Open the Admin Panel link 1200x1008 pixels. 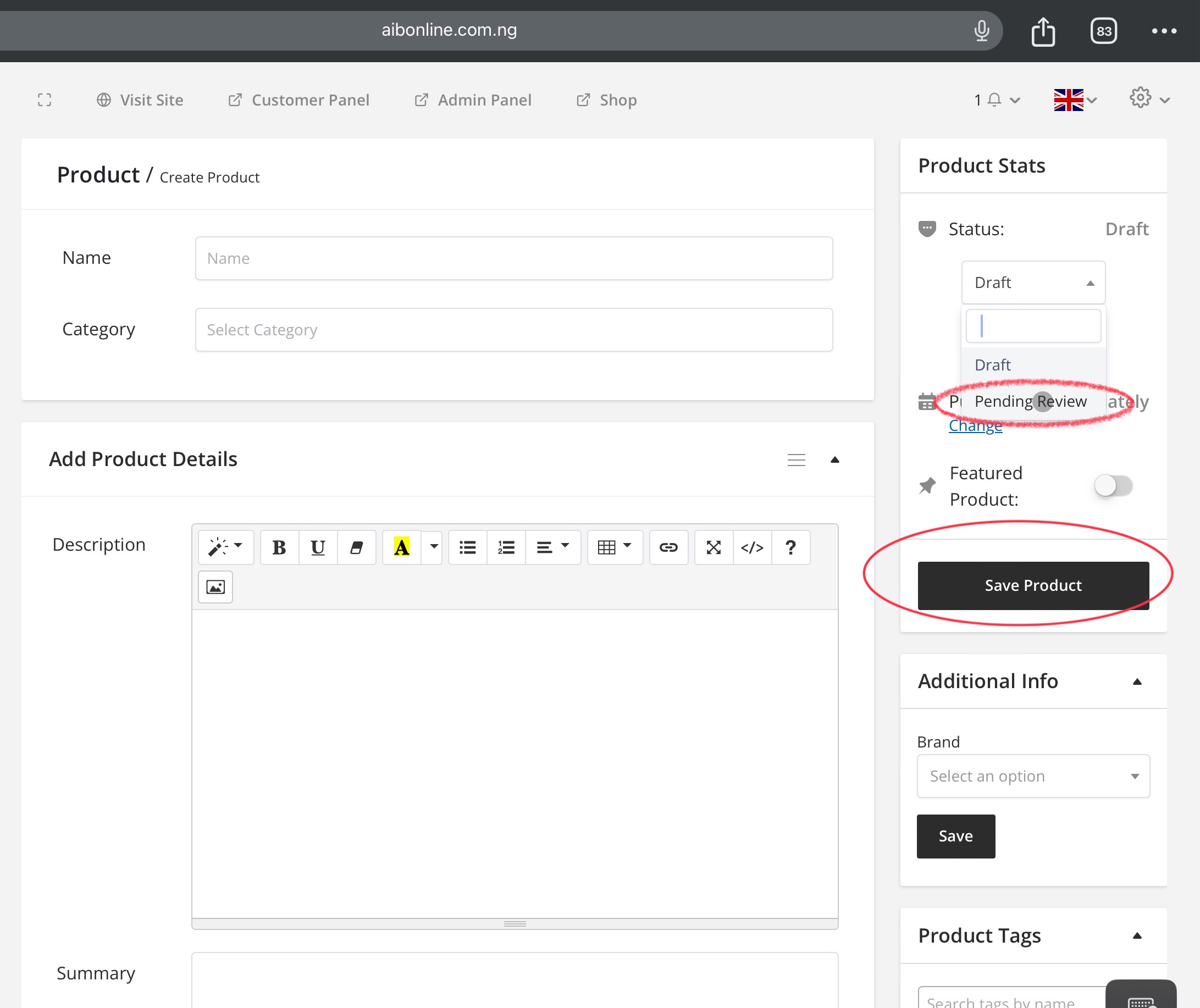coord(473,100)
